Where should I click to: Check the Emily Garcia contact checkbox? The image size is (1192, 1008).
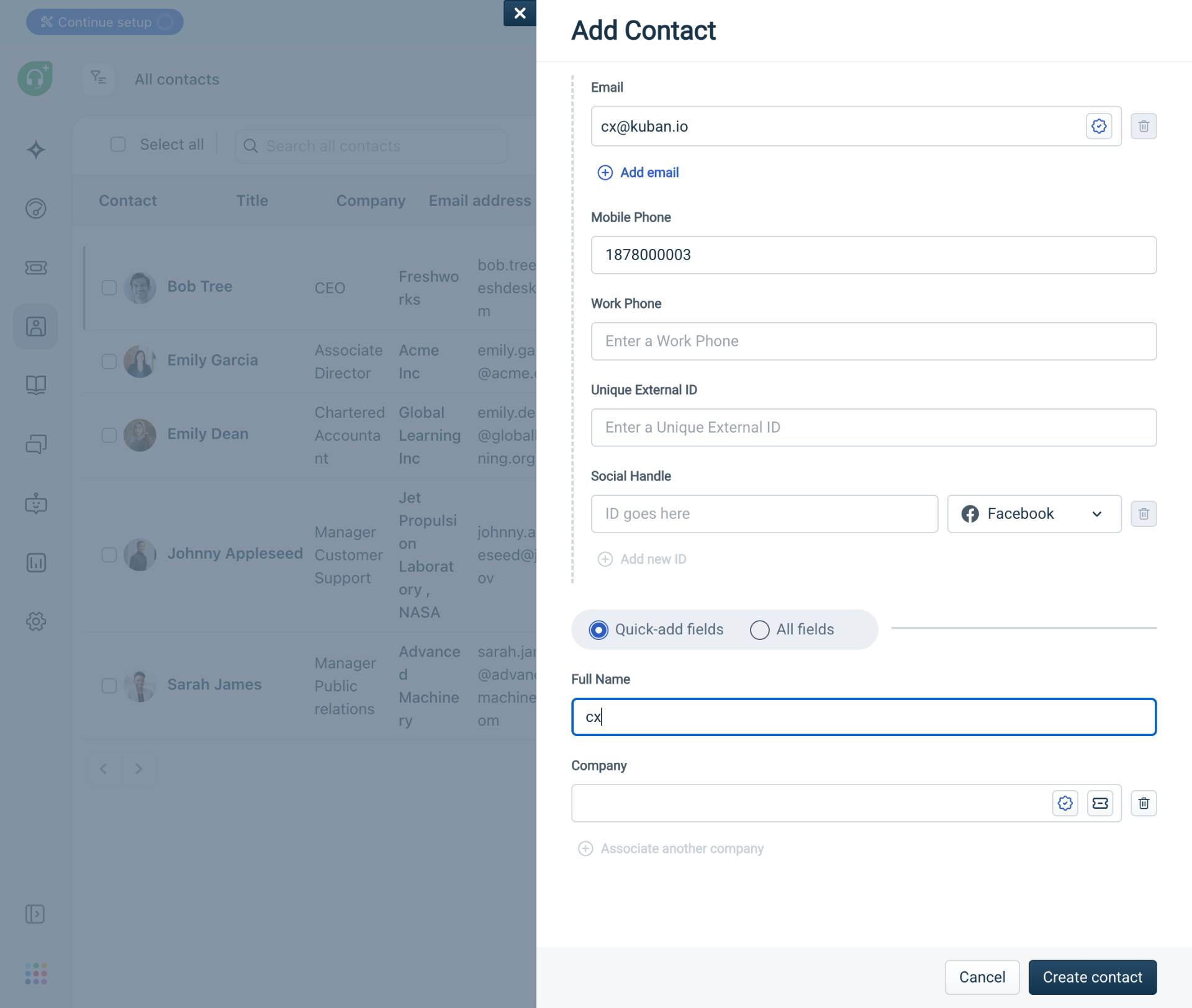[109, 361]
